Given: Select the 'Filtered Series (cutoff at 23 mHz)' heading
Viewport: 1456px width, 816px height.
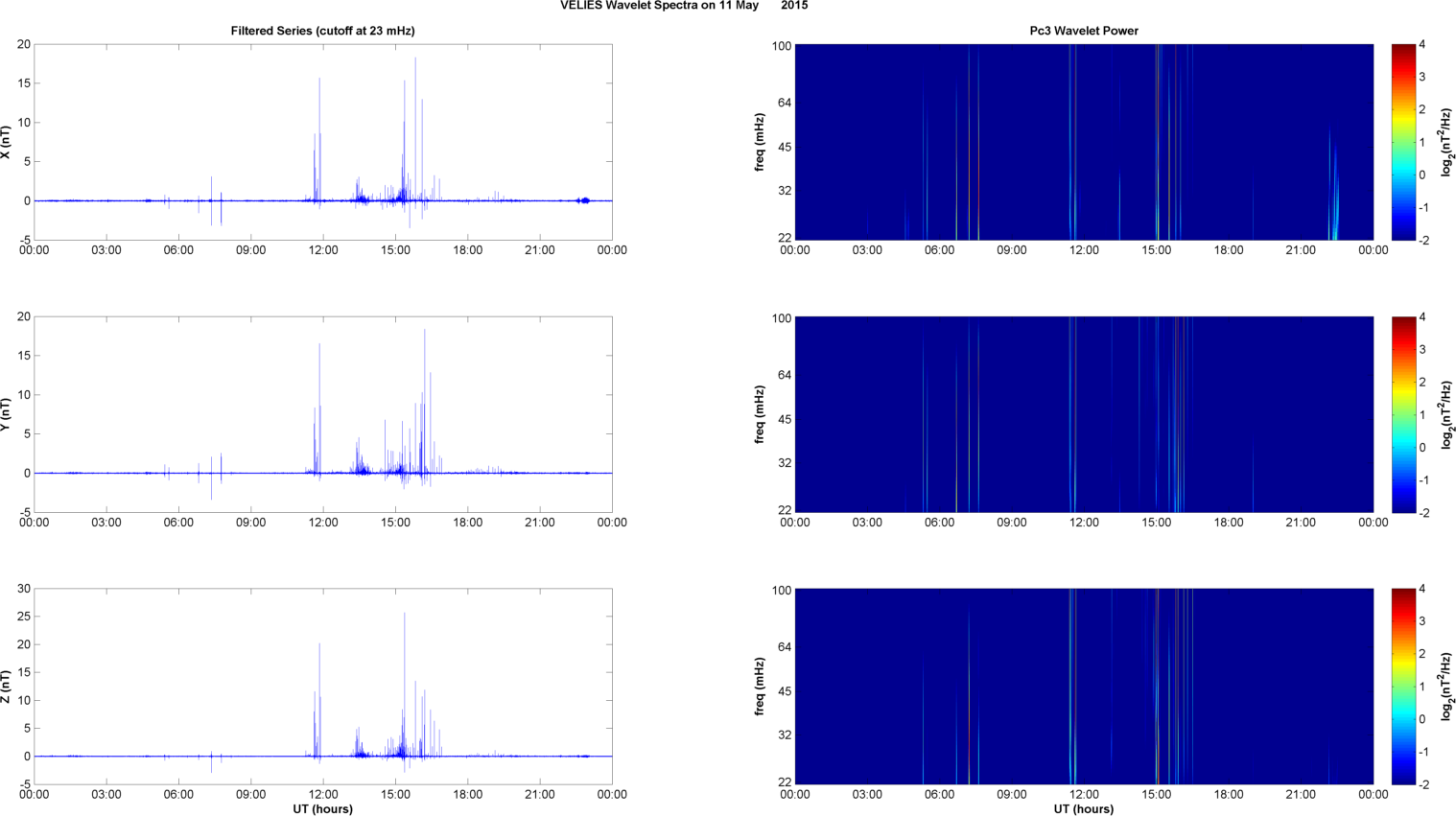Looking at the screenshot, I should [x=322, y=31].
